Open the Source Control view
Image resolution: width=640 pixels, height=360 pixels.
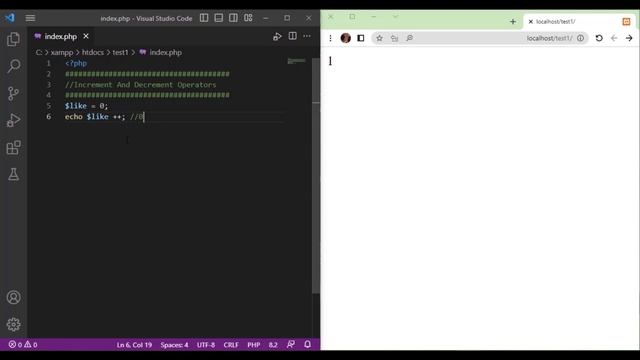[x=13, y=93]
